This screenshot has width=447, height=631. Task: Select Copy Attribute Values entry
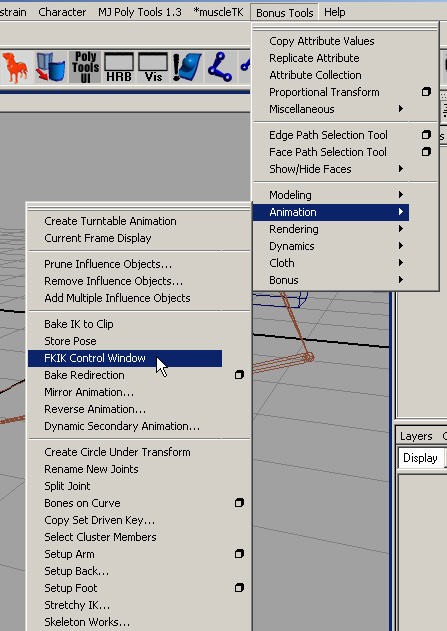[x=322, y=41]
